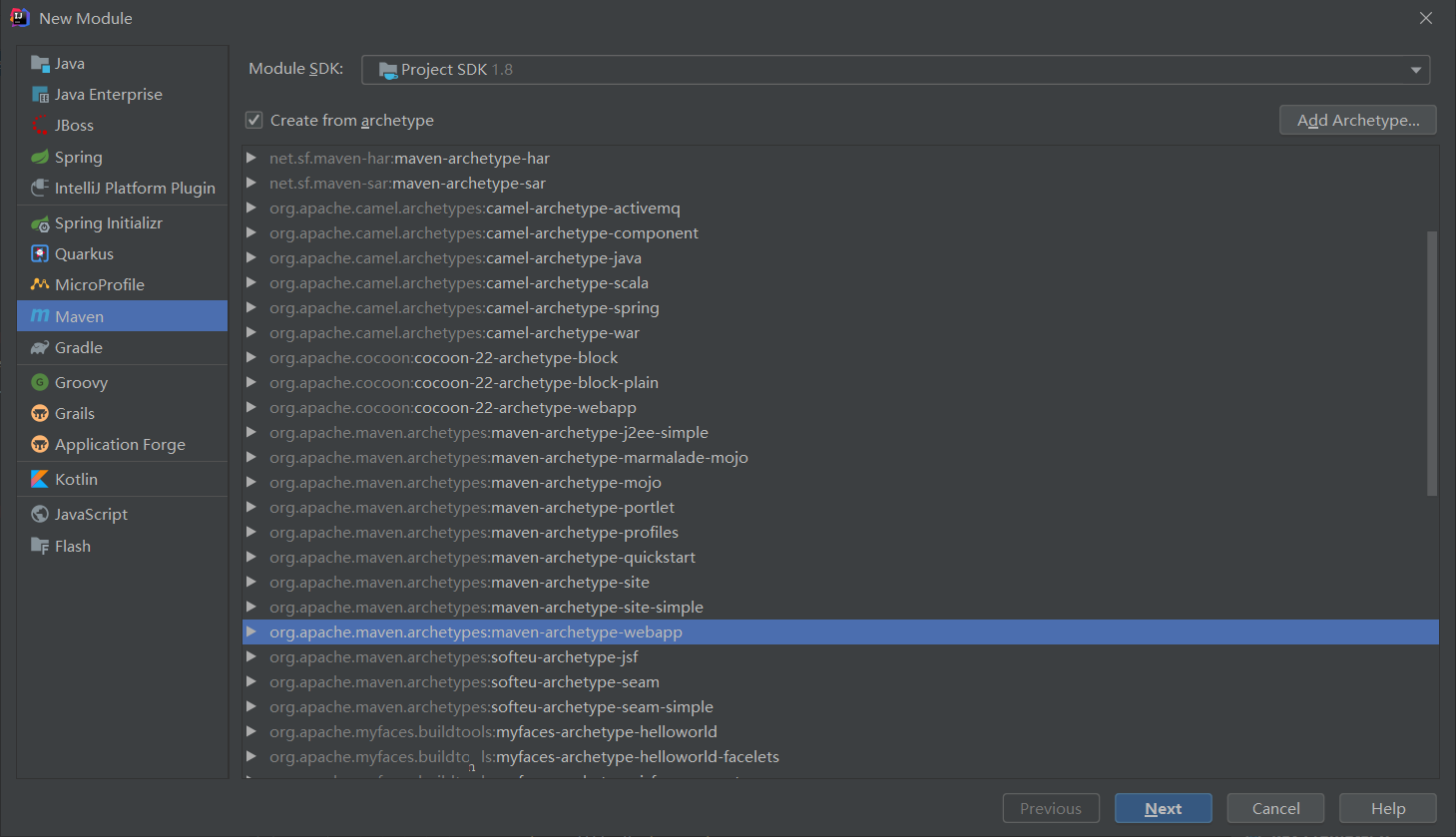The height and width of the screenshot is (837, 1456).
Task: Click the Kotlin icon
Action: (x=40, y=479)
